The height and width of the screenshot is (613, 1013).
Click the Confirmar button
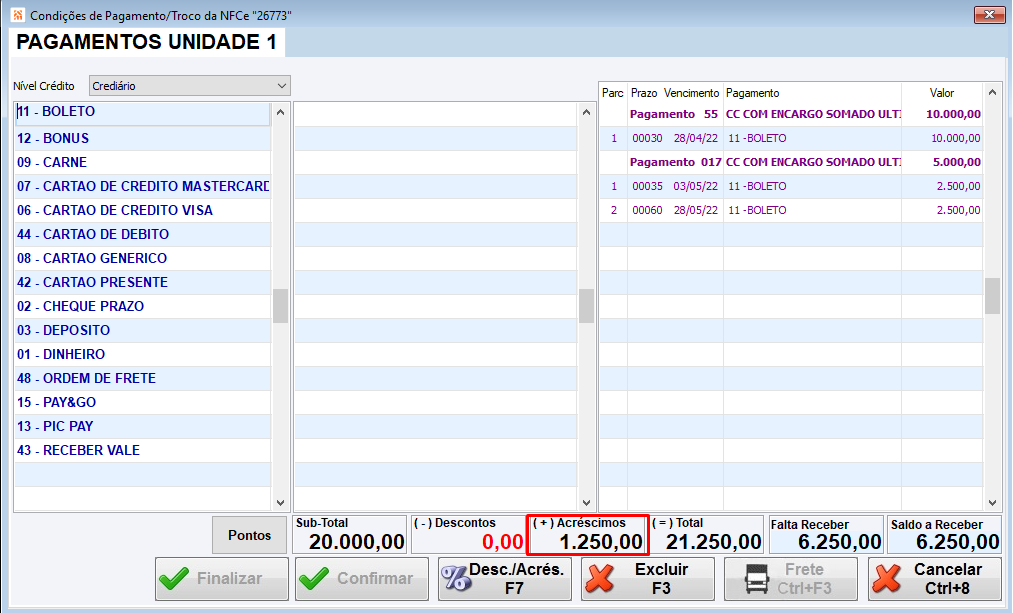pyautogui.click(x=362, y=579)
